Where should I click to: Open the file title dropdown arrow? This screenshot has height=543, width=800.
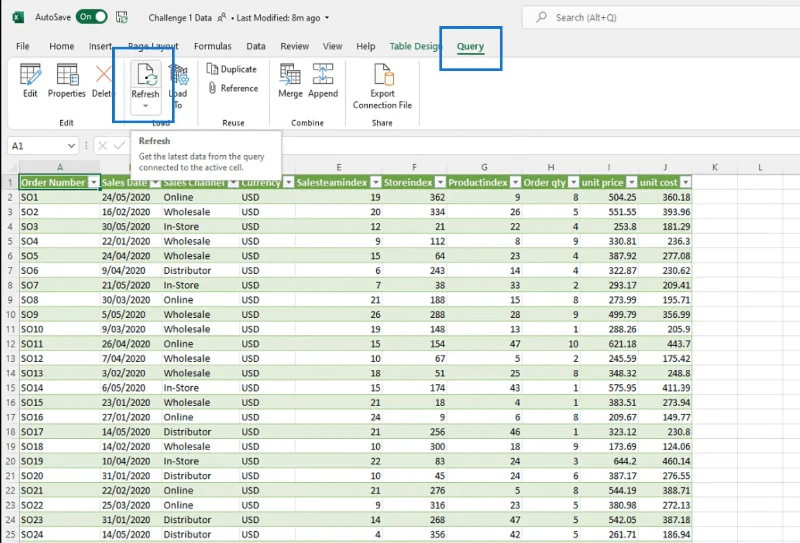point(327,18)
